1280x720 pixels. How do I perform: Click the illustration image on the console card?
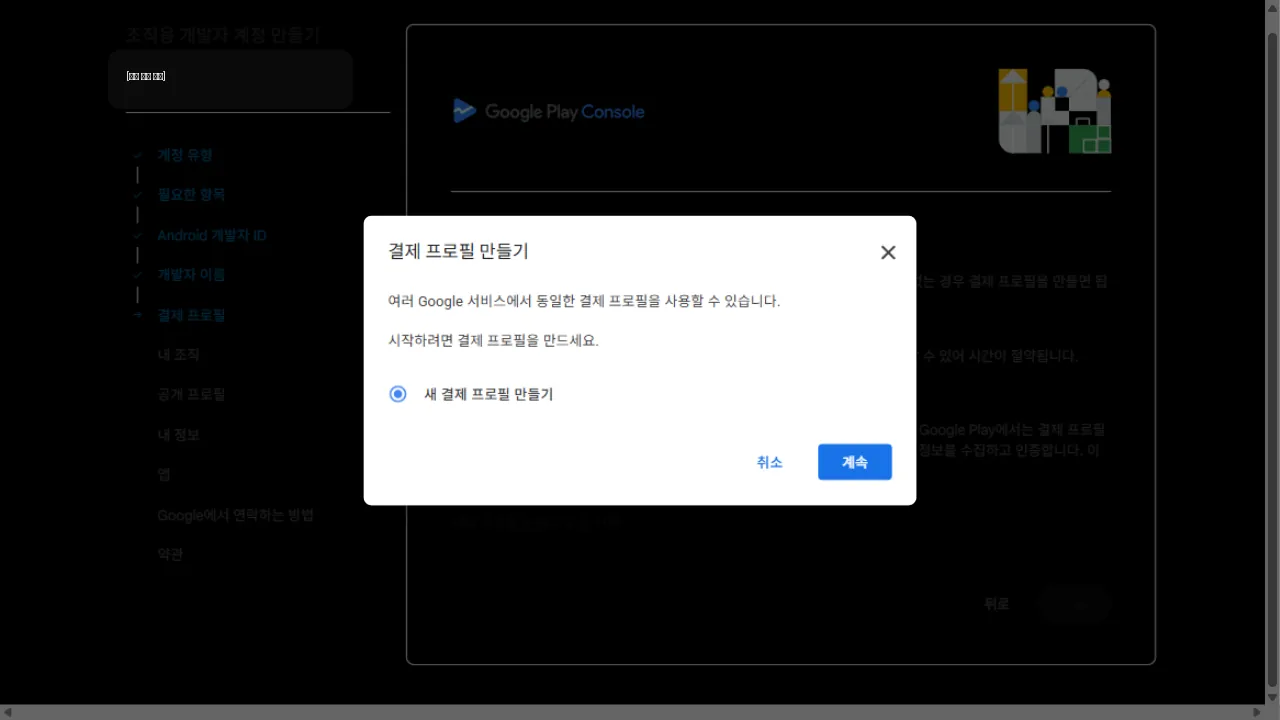point(1055,111)
